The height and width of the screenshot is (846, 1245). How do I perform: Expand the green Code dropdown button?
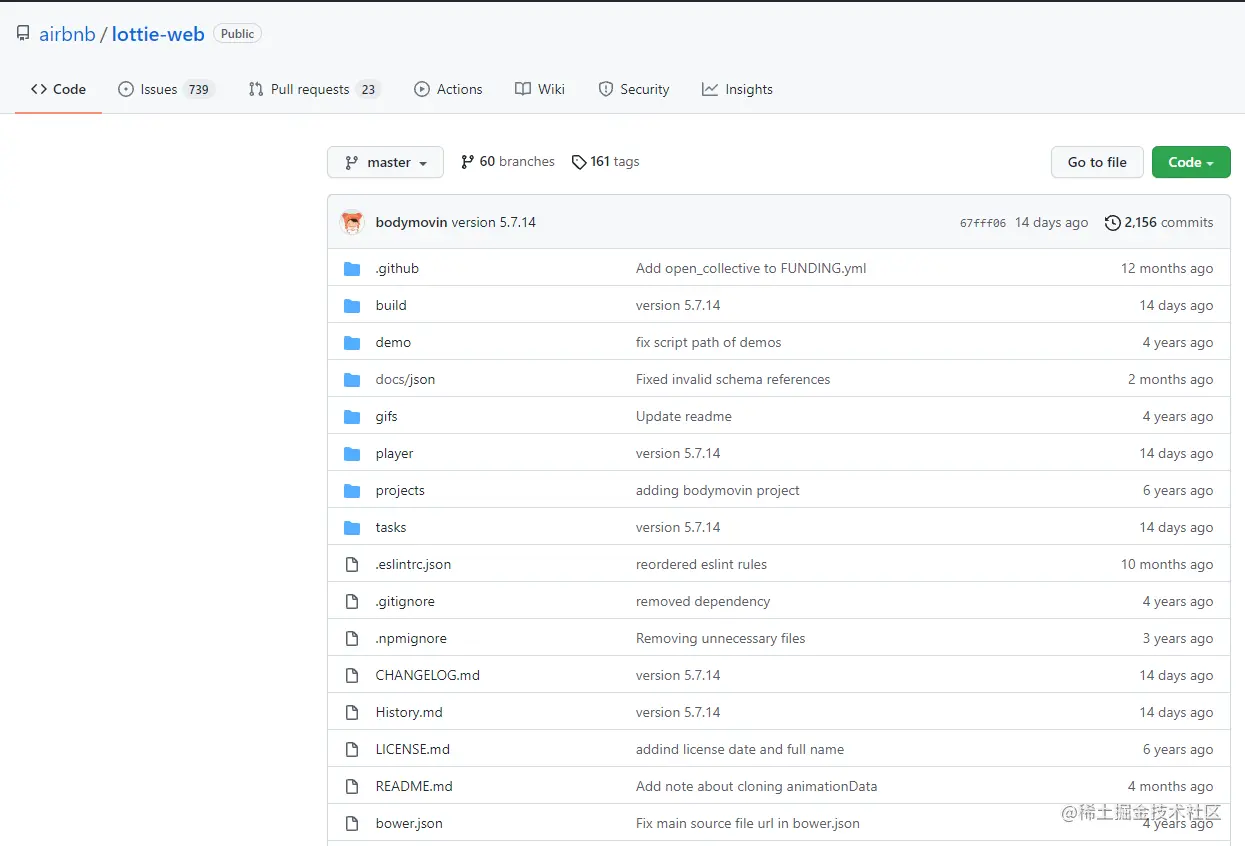1191,162
